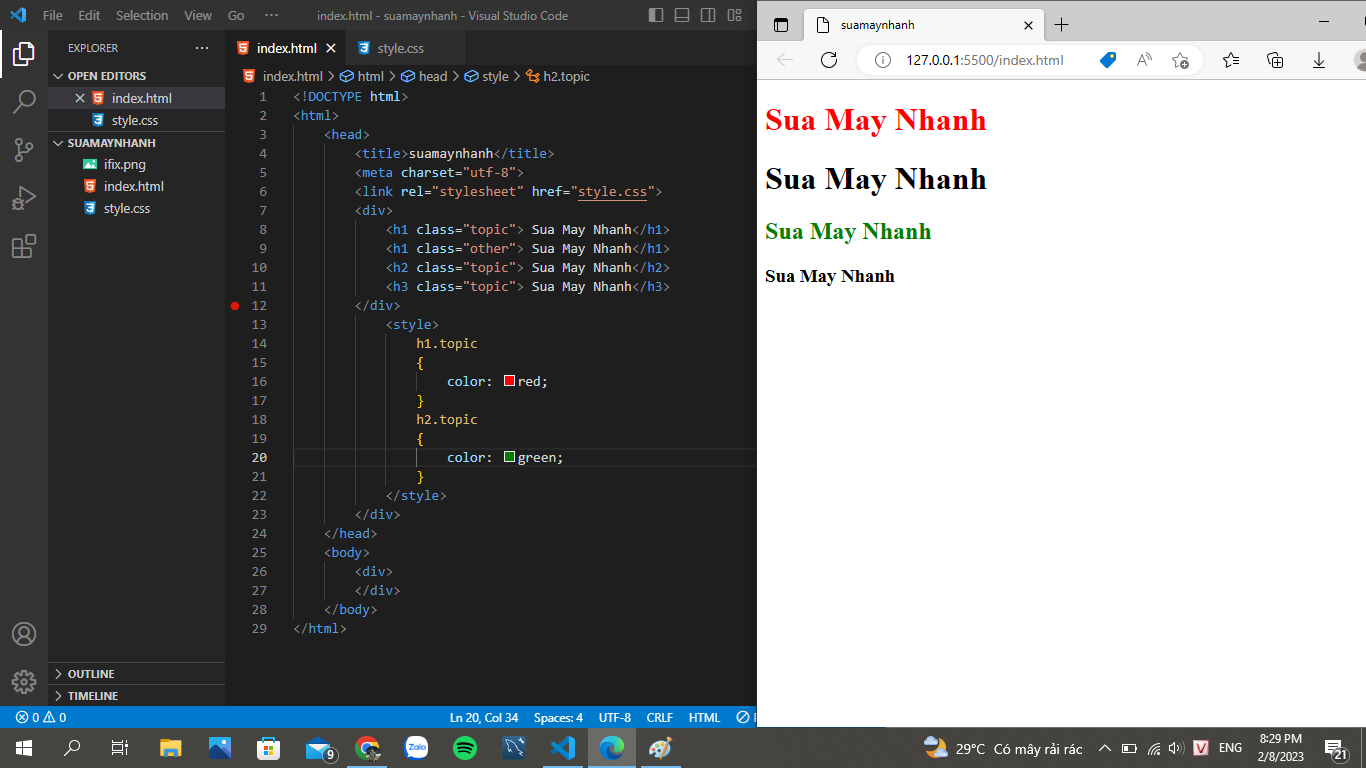Toggle the primary side bar layout button

(x=656, y=15)
